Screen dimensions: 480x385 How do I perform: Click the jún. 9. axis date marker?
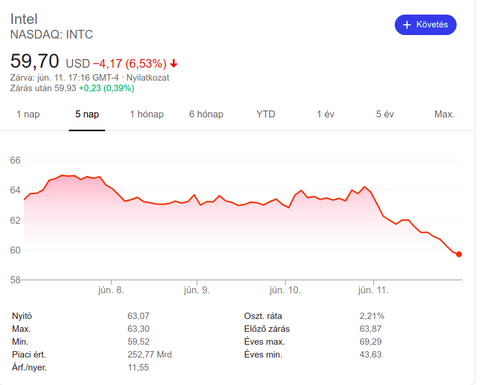(197, 290)
